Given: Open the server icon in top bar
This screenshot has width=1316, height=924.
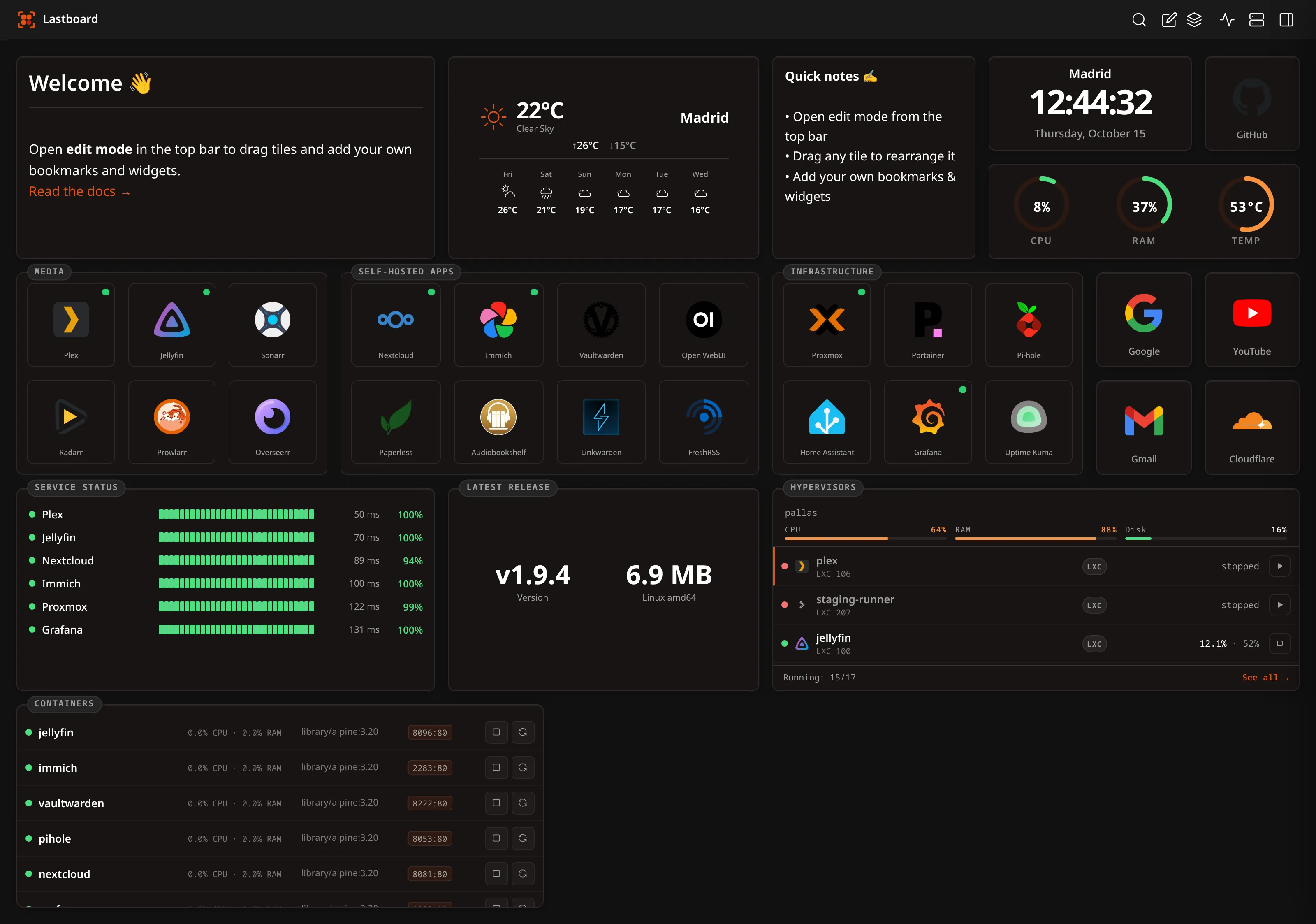Looking at the screenshot, I should [1256, 20].
